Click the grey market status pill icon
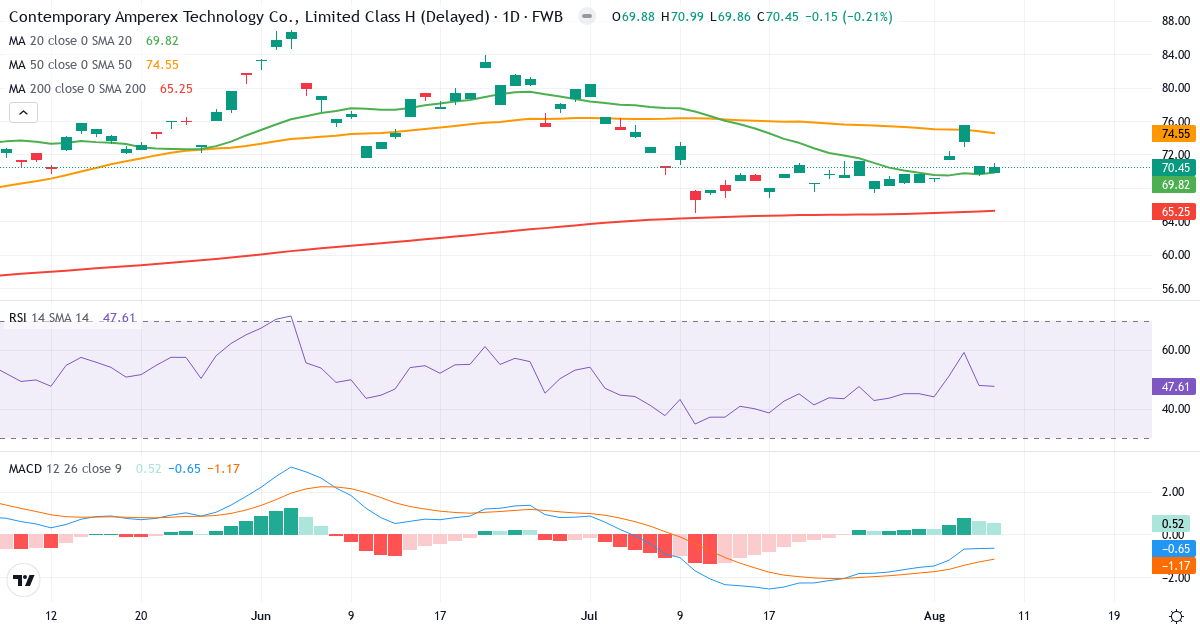This screenshot has height=630, width=1200. 587,17
